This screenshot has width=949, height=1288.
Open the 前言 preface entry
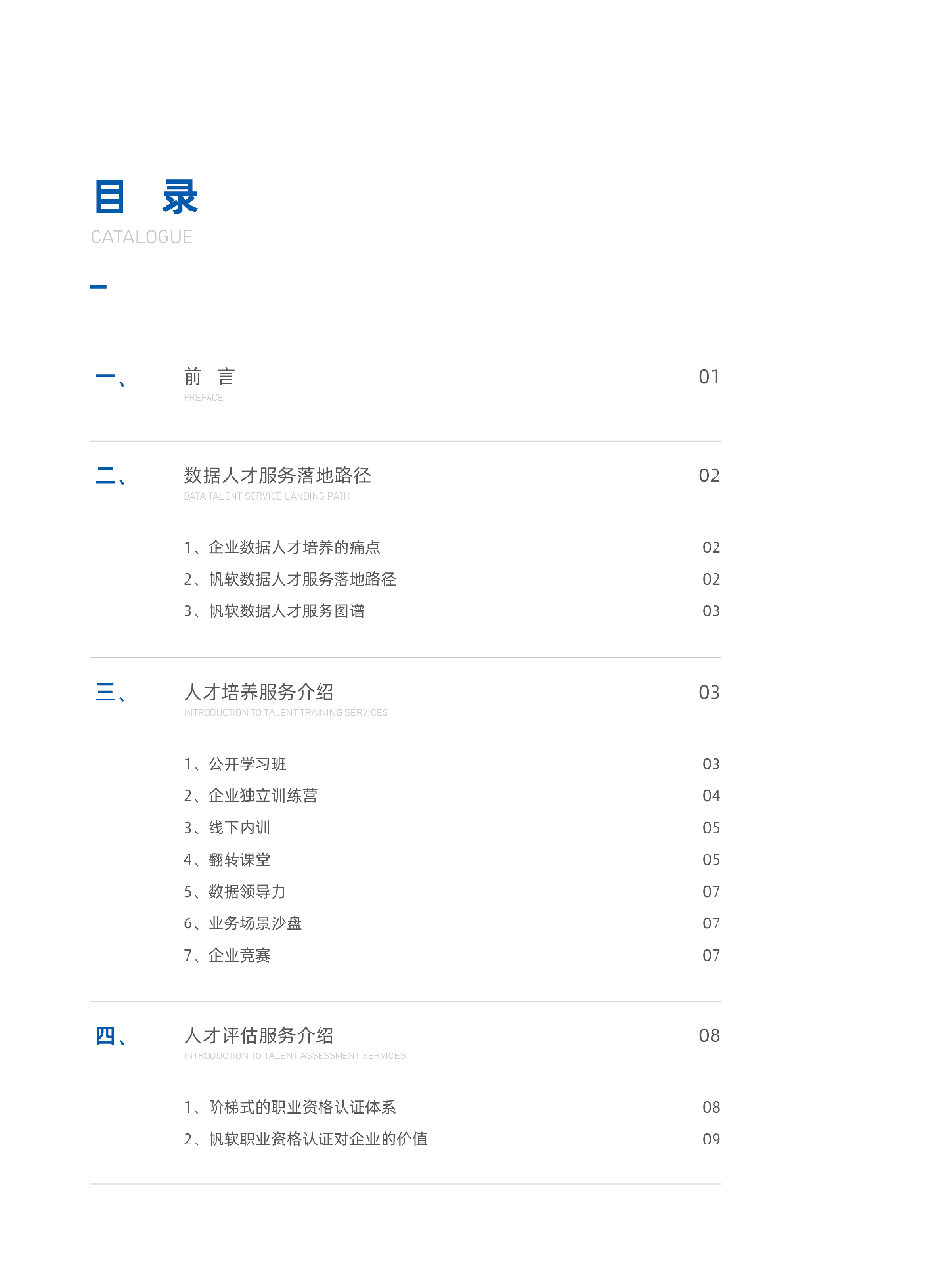click(x=210, y=377)
